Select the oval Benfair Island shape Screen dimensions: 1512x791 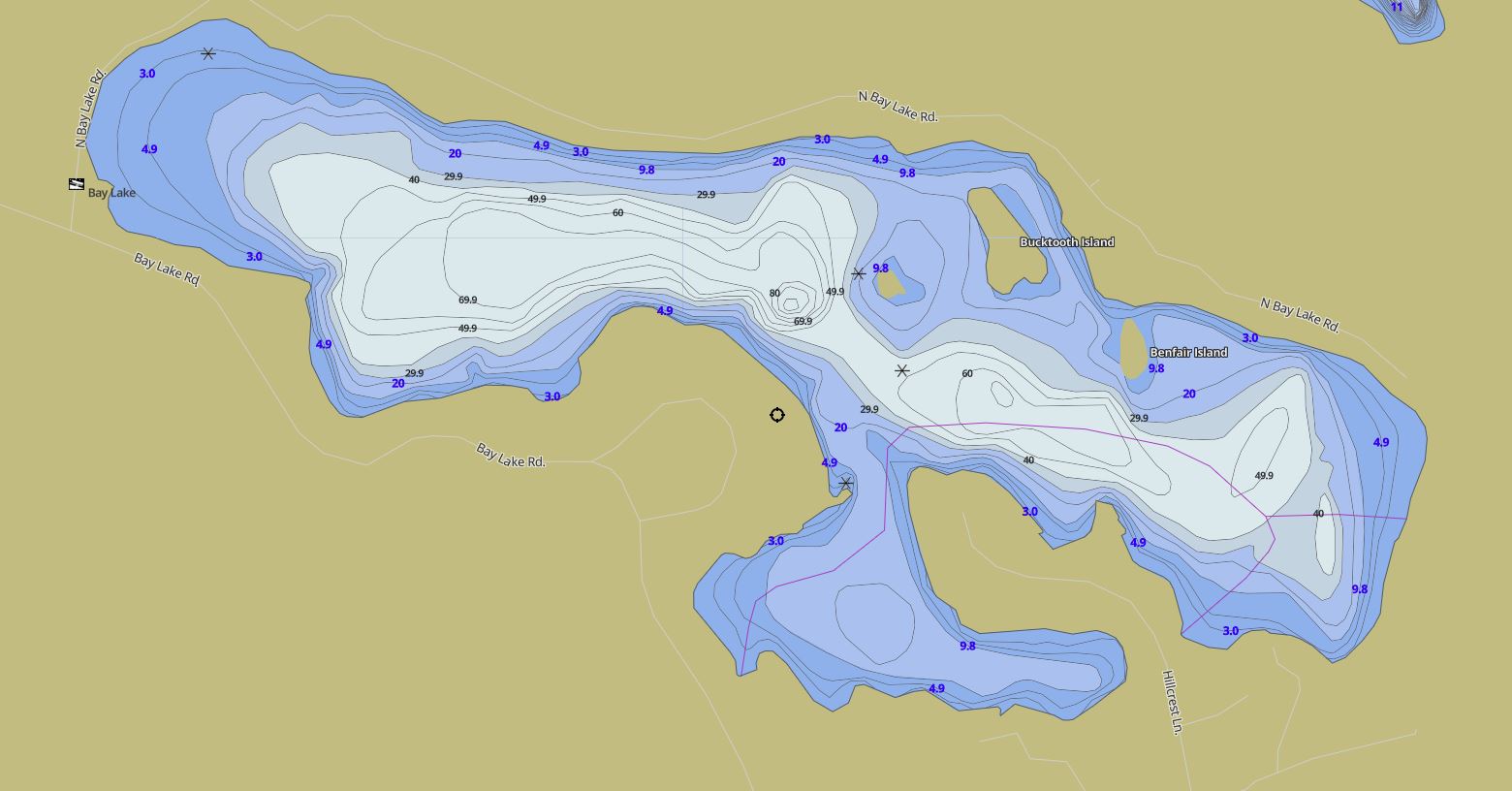[x=1130, y=347]
